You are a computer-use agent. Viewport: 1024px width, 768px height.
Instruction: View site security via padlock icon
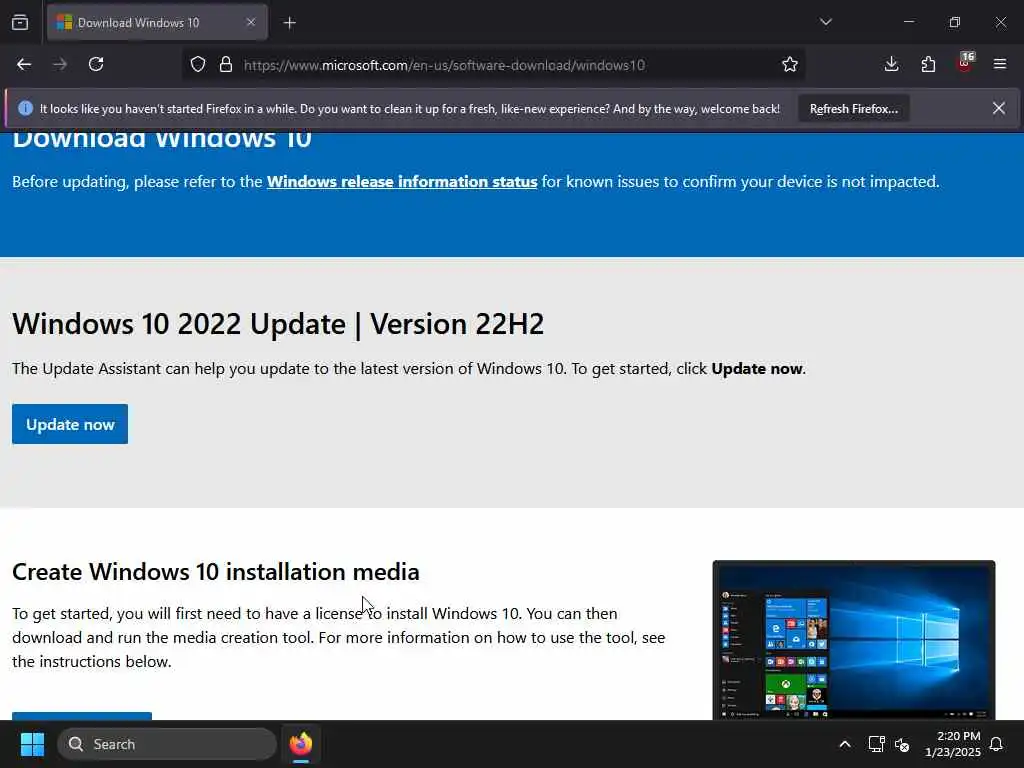tap(226, 64)
